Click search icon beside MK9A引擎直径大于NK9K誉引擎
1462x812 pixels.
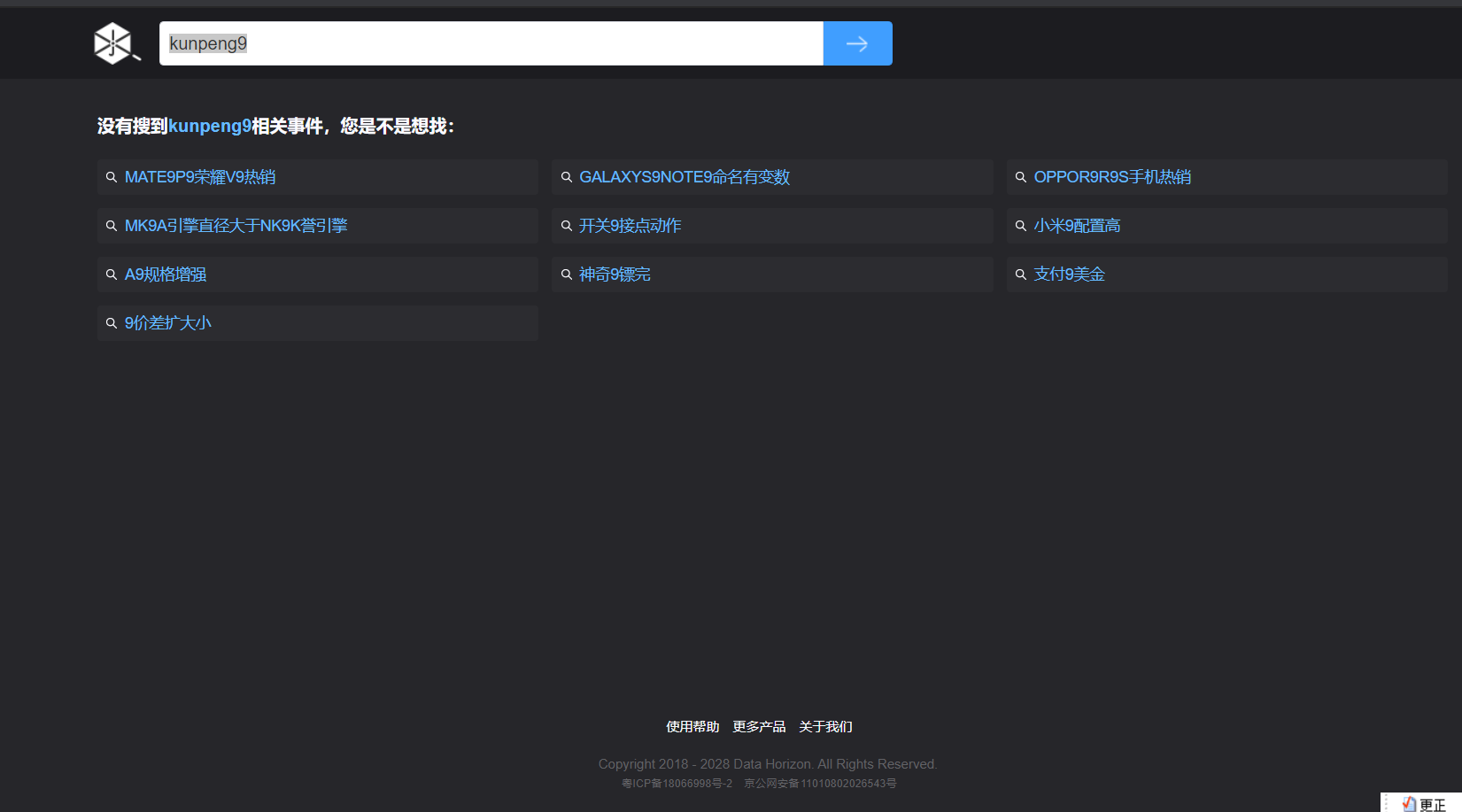click(112, 226)
